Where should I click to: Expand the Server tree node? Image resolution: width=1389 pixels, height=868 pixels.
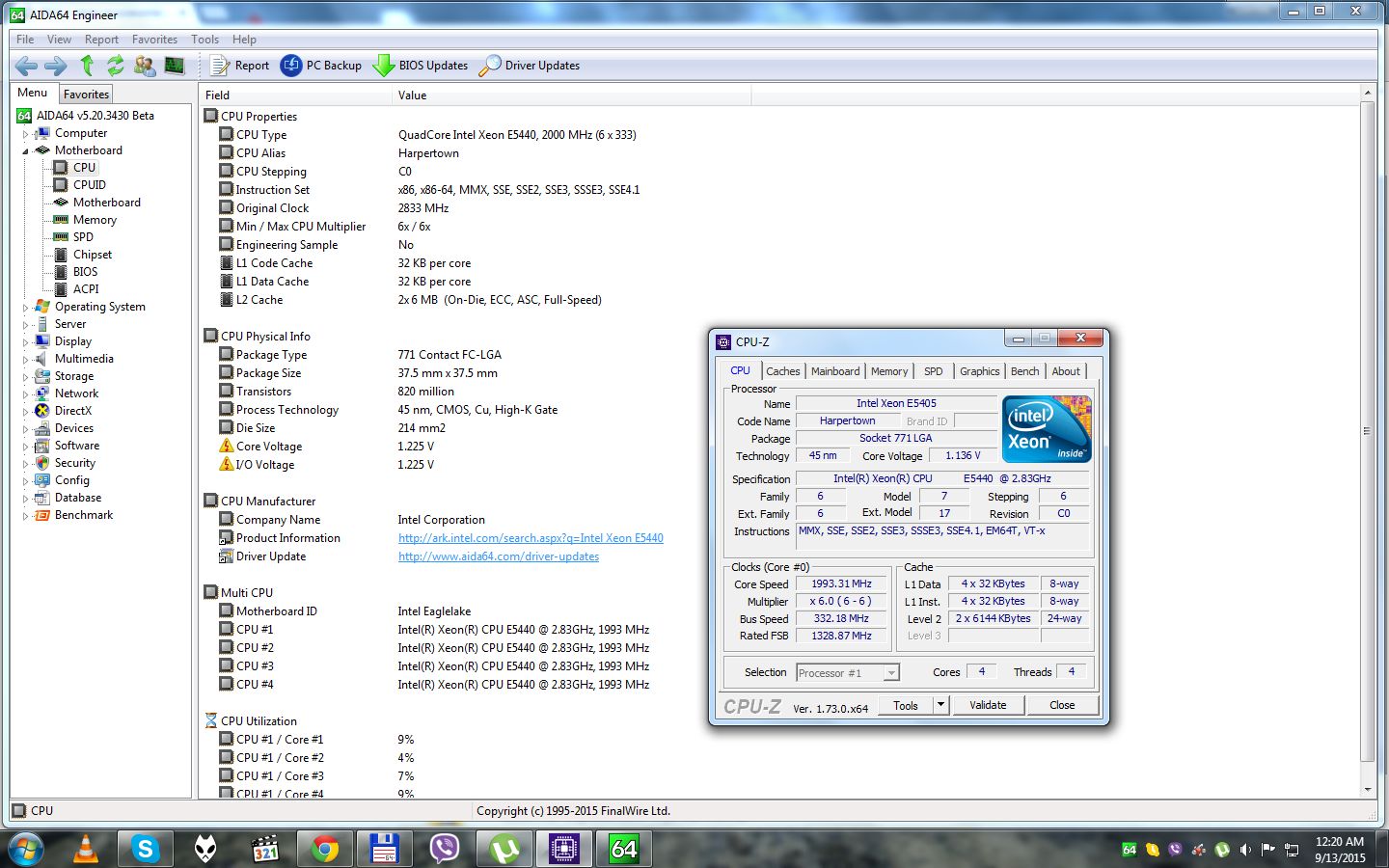point(26,324)
